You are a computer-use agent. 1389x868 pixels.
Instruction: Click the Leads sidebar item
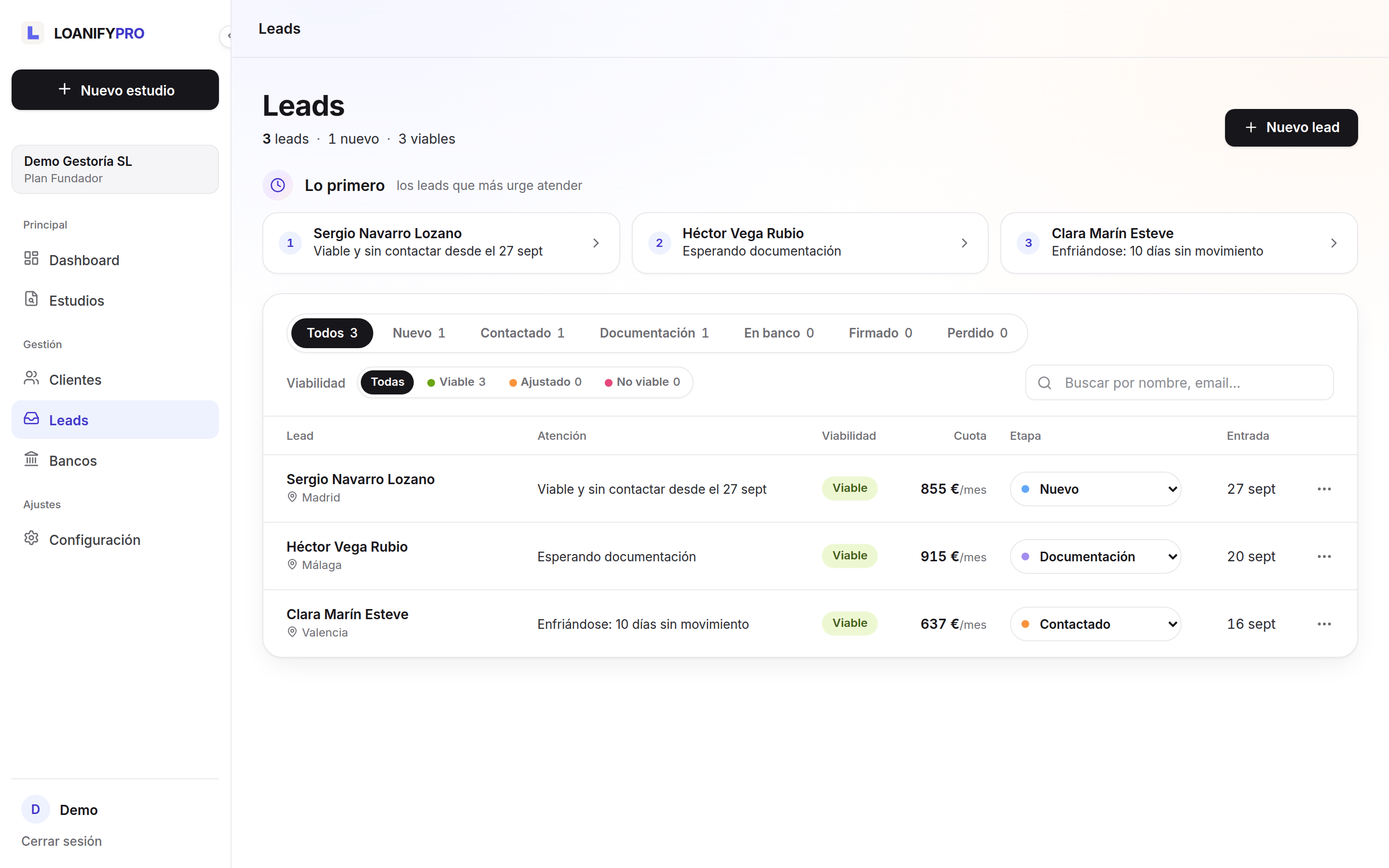(115, 420)
